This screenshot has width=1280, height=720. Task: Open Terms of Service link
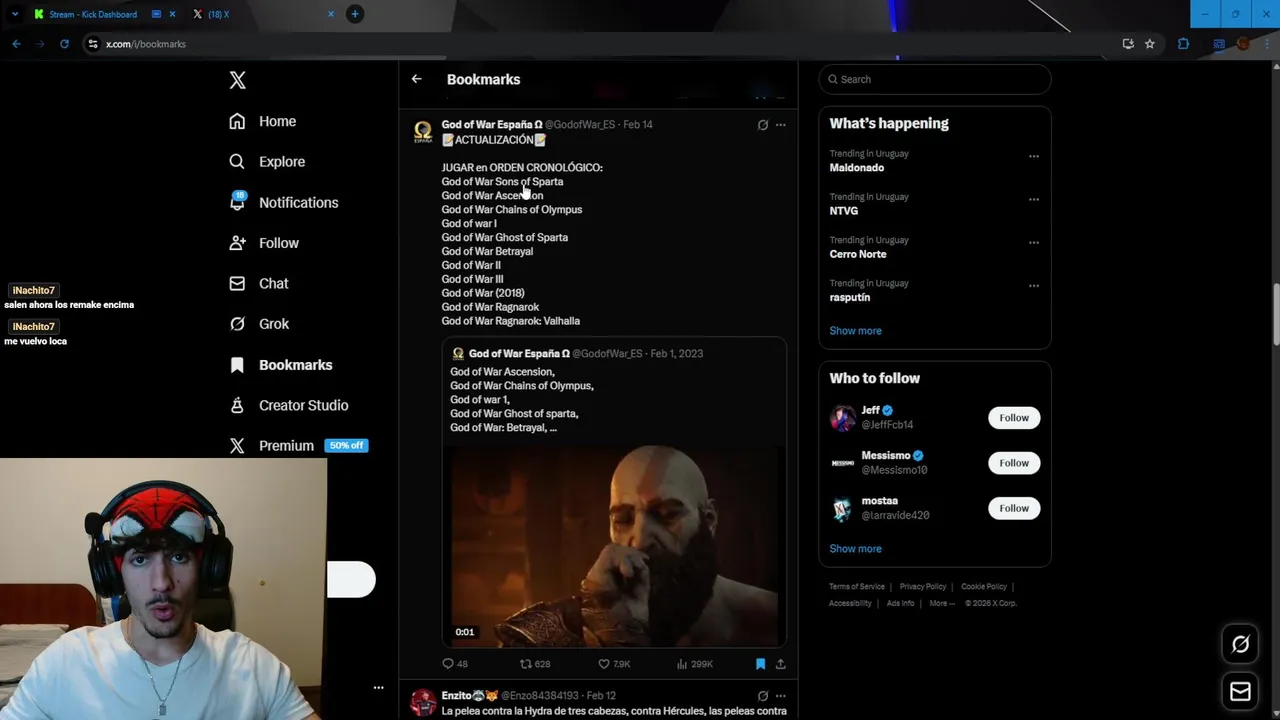tap(857, 587)
